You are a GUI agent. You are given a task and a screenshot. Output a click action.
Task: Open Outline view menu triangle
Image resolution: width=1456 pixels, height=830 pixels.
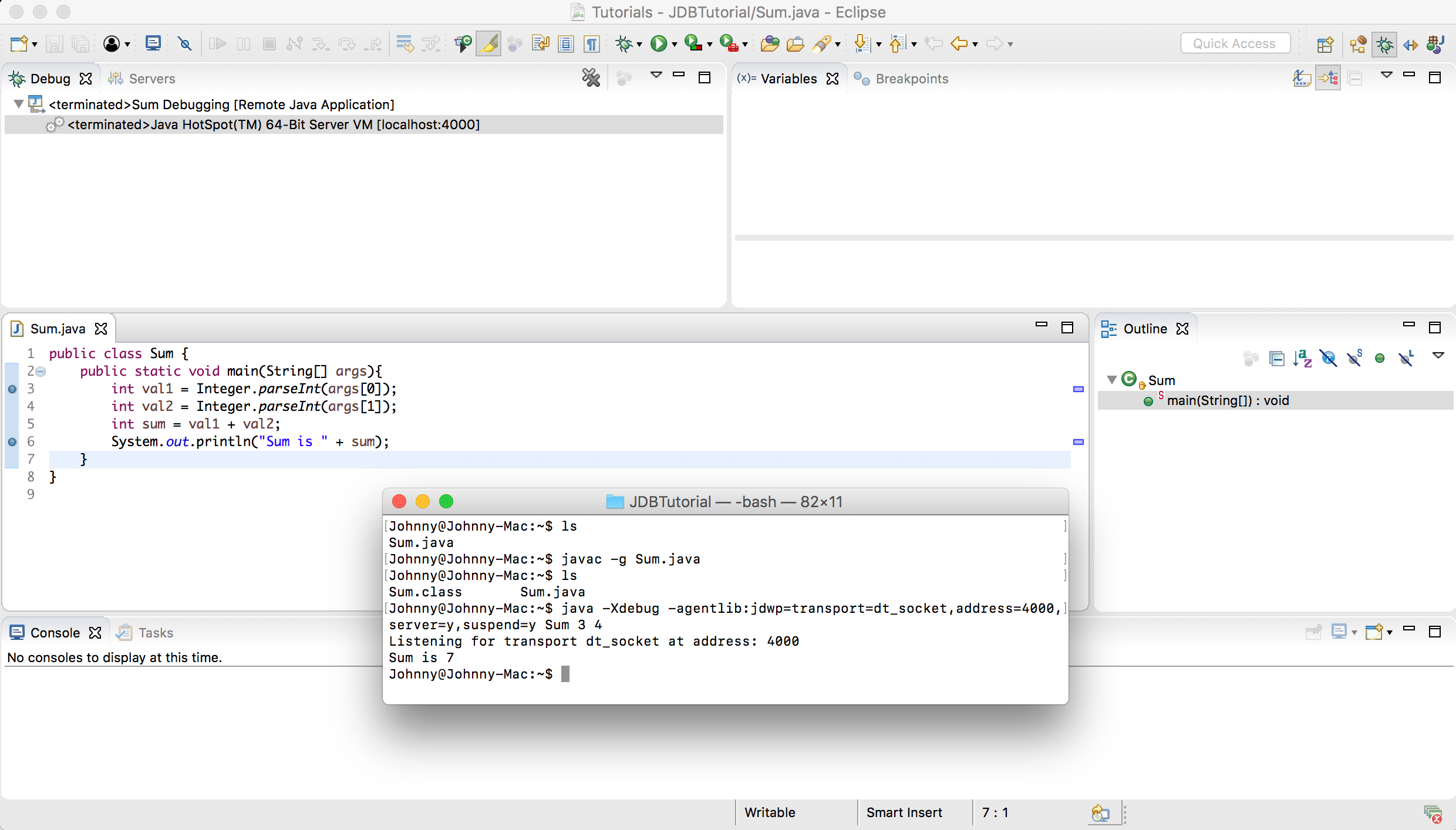1438,355
